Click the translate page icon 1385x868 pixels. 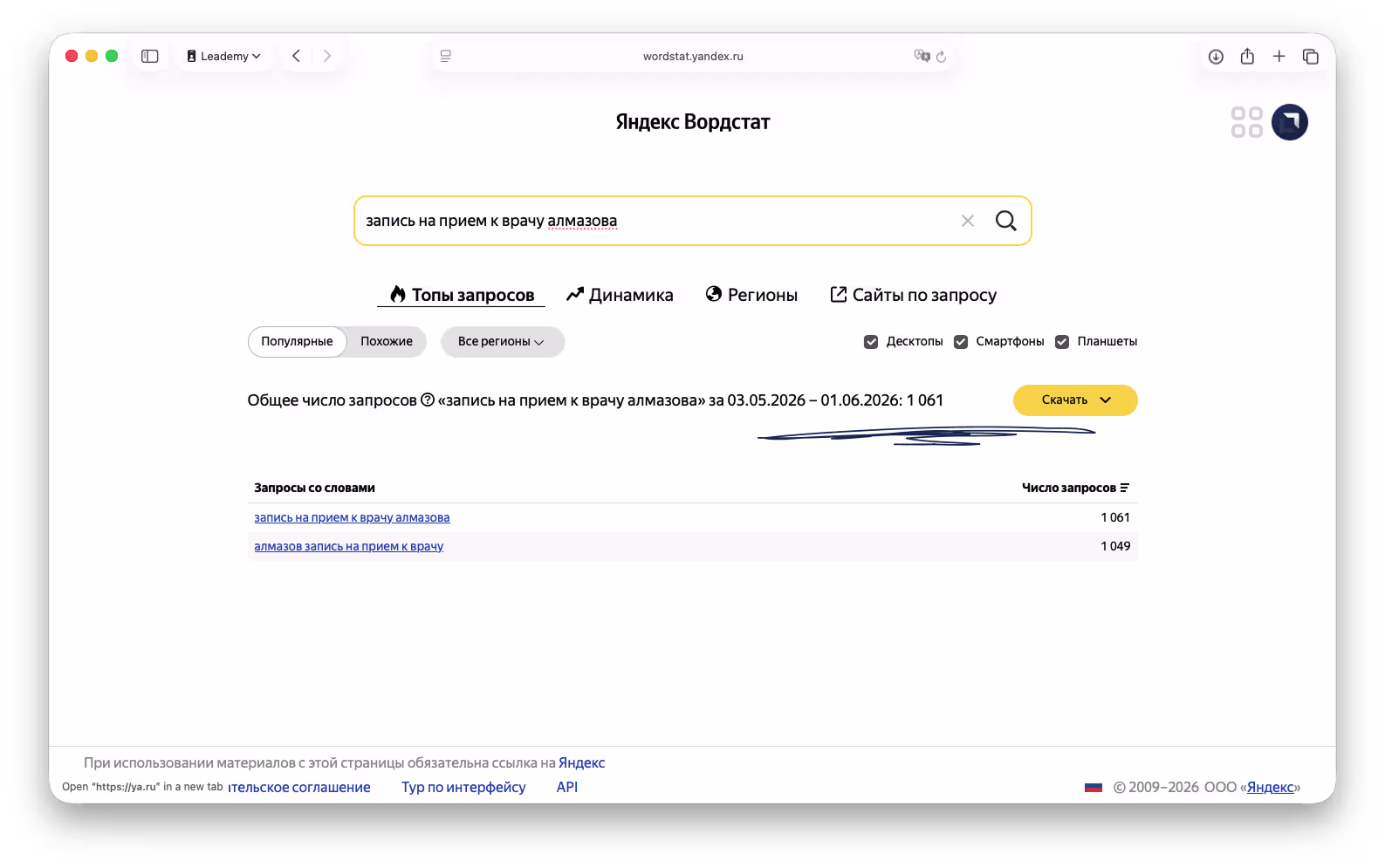pyautogui.click(x=922, y=56)
